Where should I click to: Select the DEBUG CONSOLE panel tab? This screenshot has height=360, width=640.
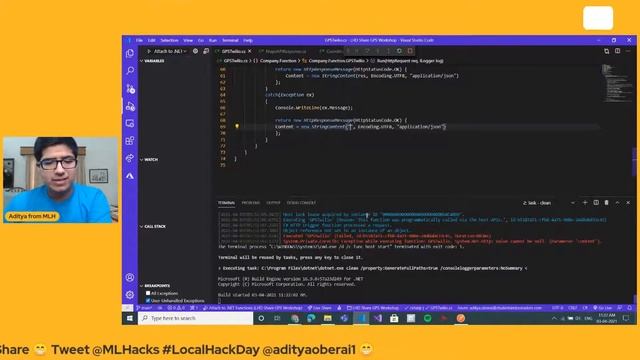[x=301, y=203]
